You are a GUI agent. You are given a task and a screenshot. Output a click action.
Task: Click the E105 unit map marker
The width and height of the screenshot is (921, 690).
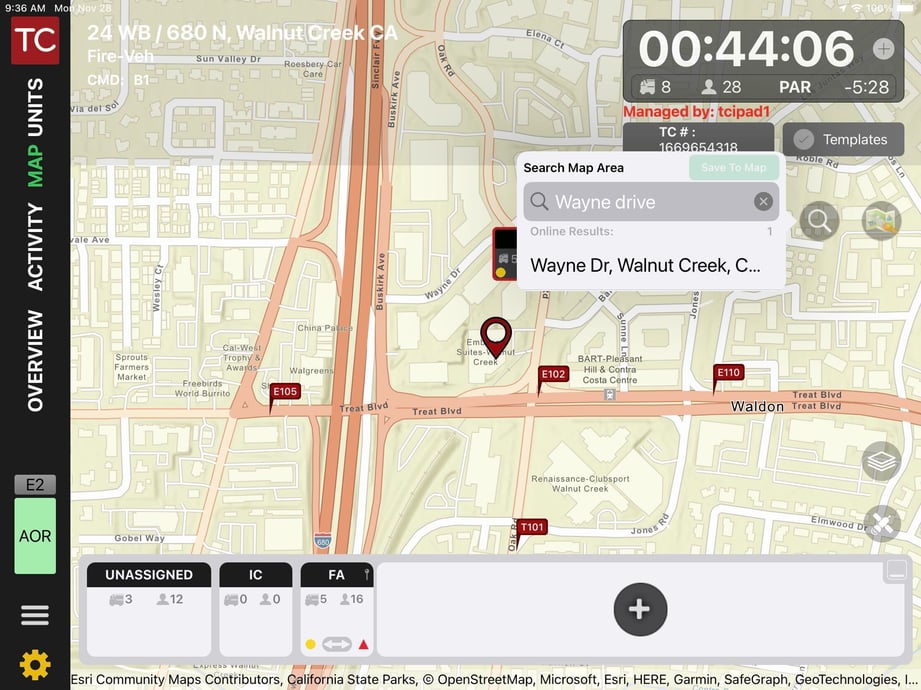[284, 392]
